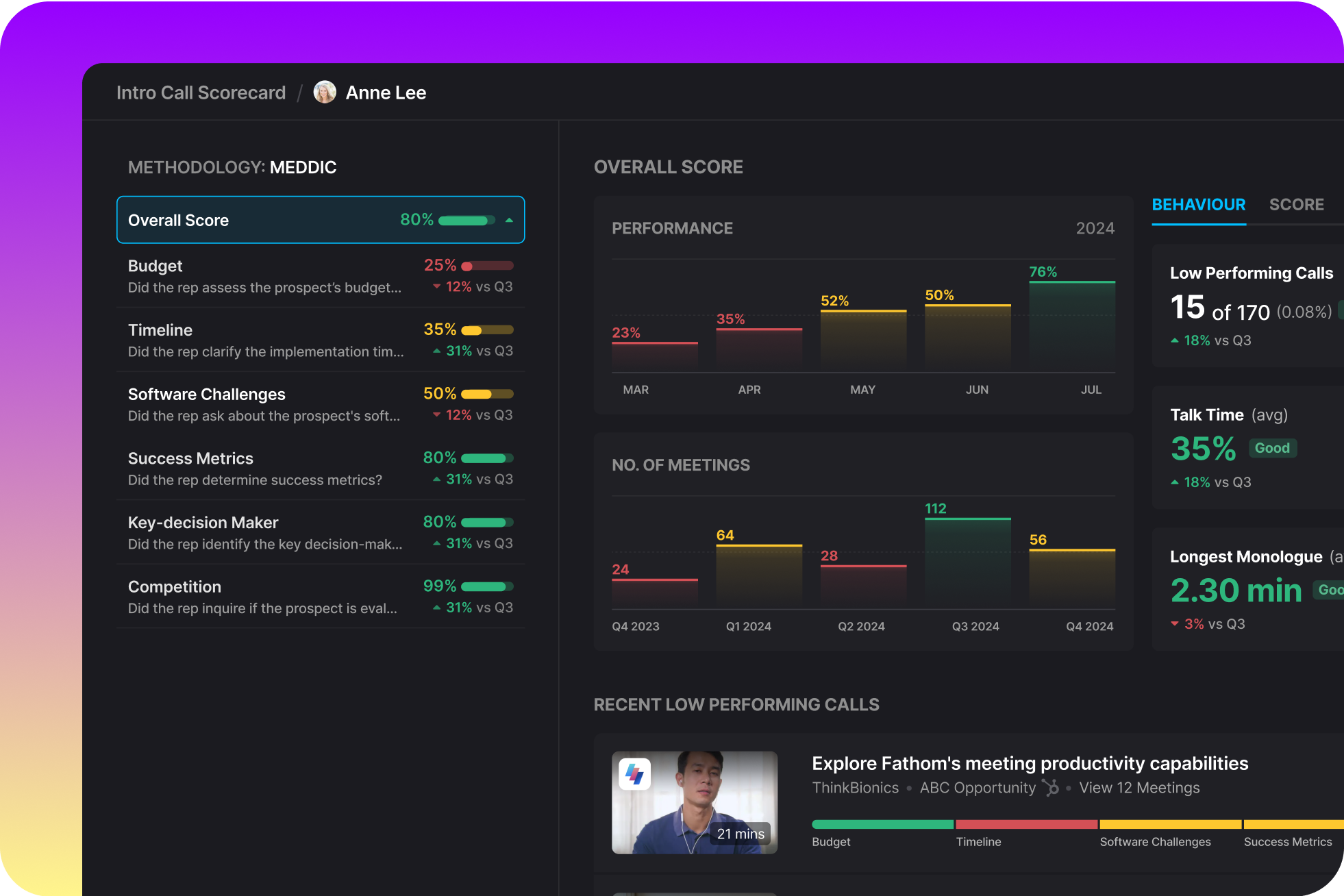
Task: Open the View 12 Meetings link
Action: point(1140,788)
